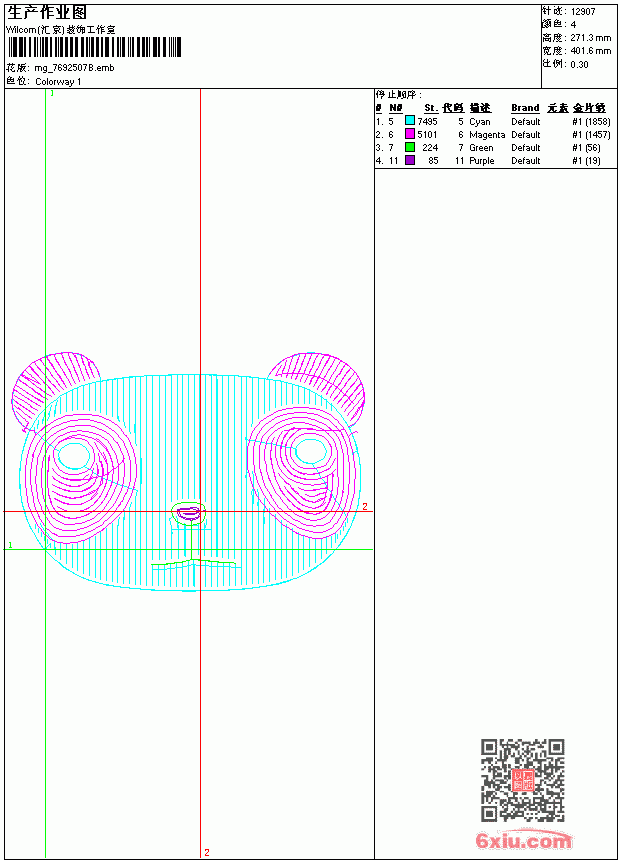
Task: Click 'Default' brand in the Green row
Action: point(526,148)
